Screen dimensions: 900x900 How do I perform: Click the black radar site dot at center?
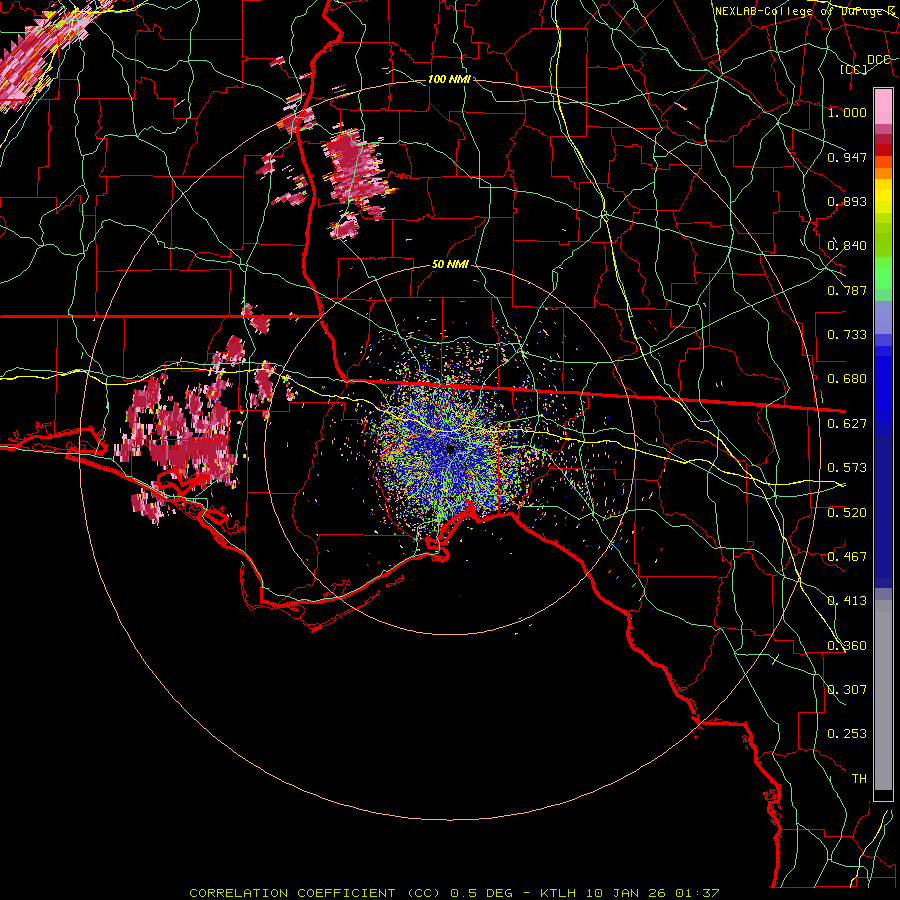[x=450, y=449]
